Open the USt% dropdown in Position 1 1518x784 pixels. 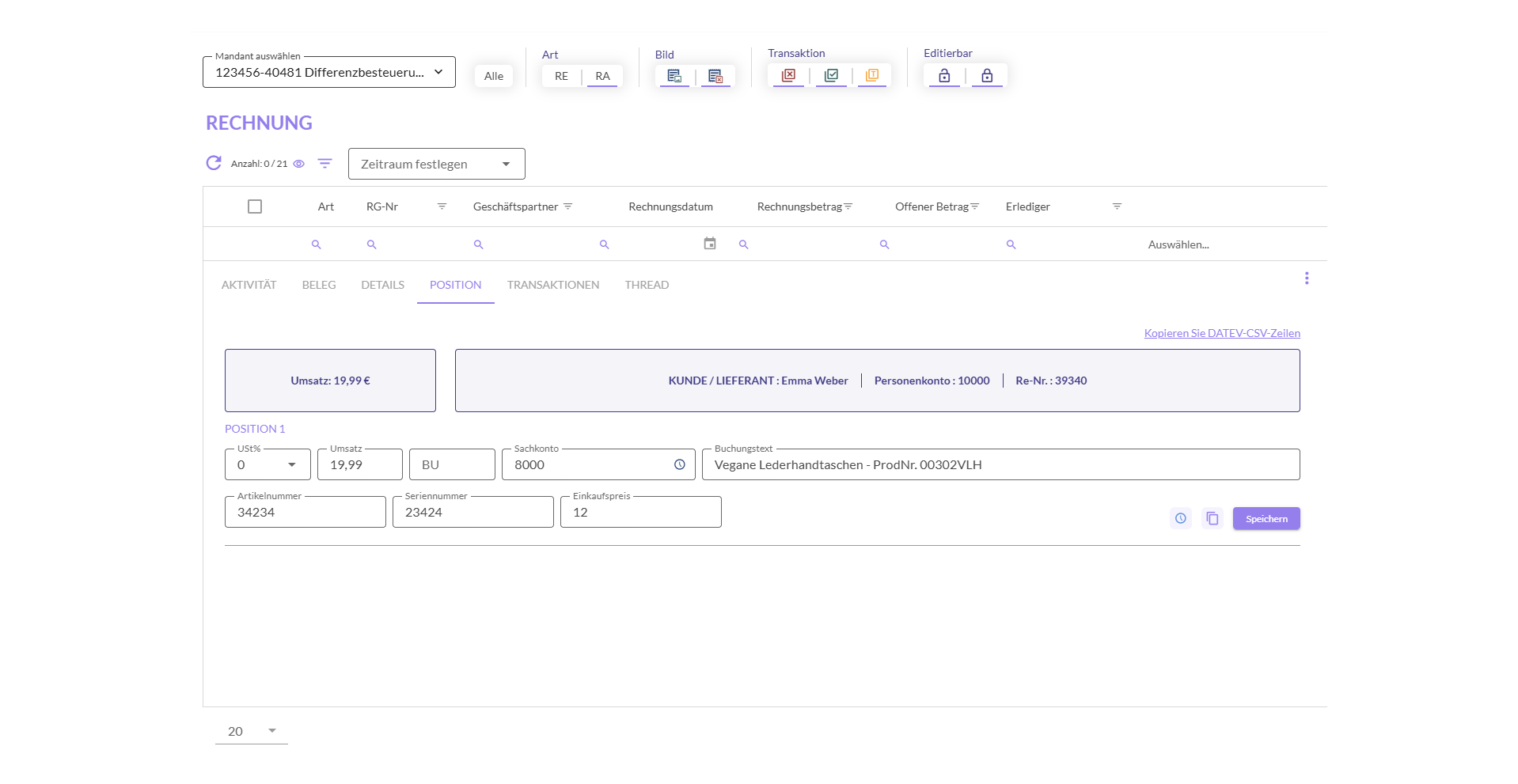click(268, 464)
